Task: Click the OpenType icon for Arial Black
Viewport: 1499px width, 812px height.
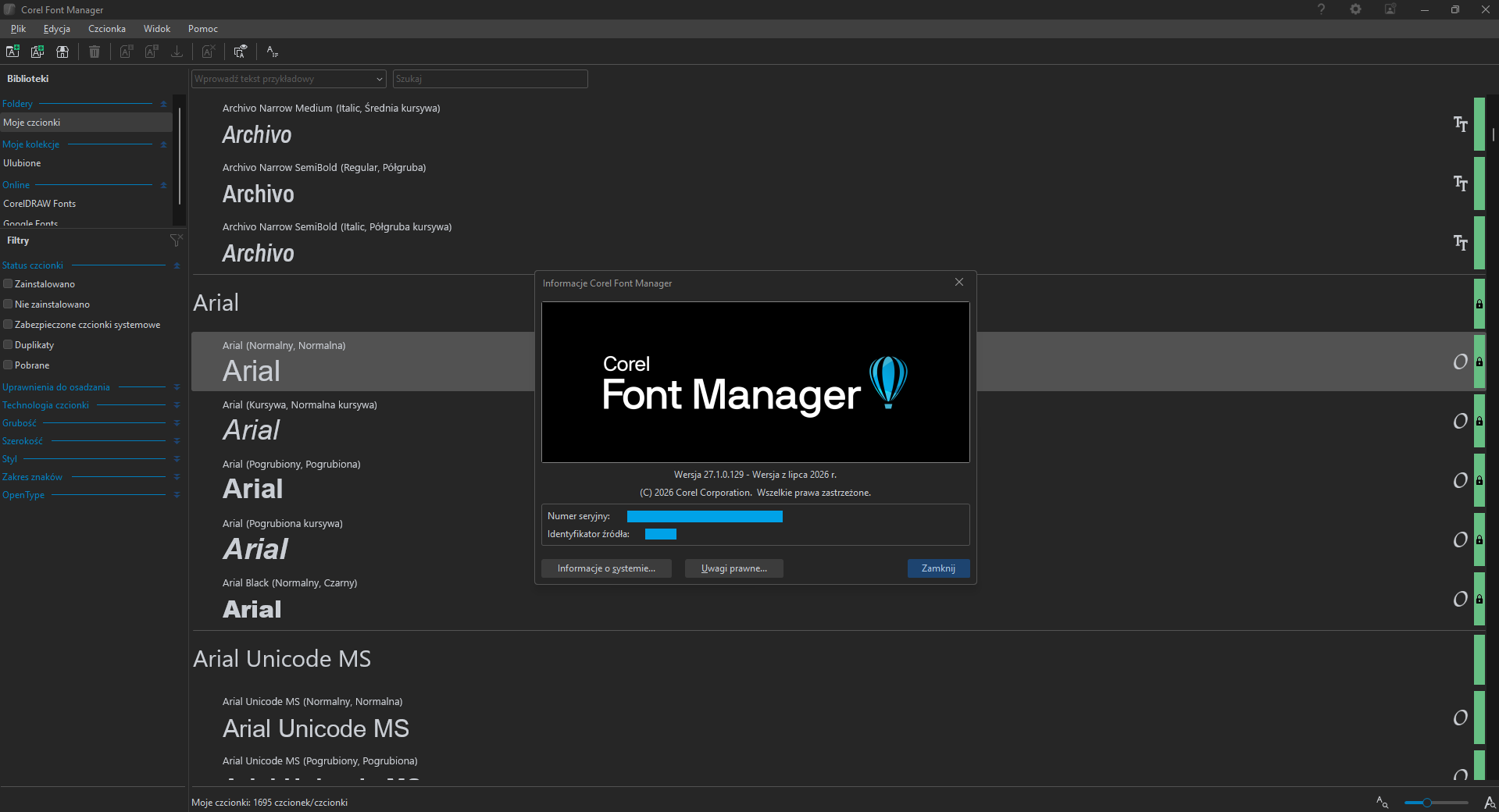Action: (x=1460, y=599)
